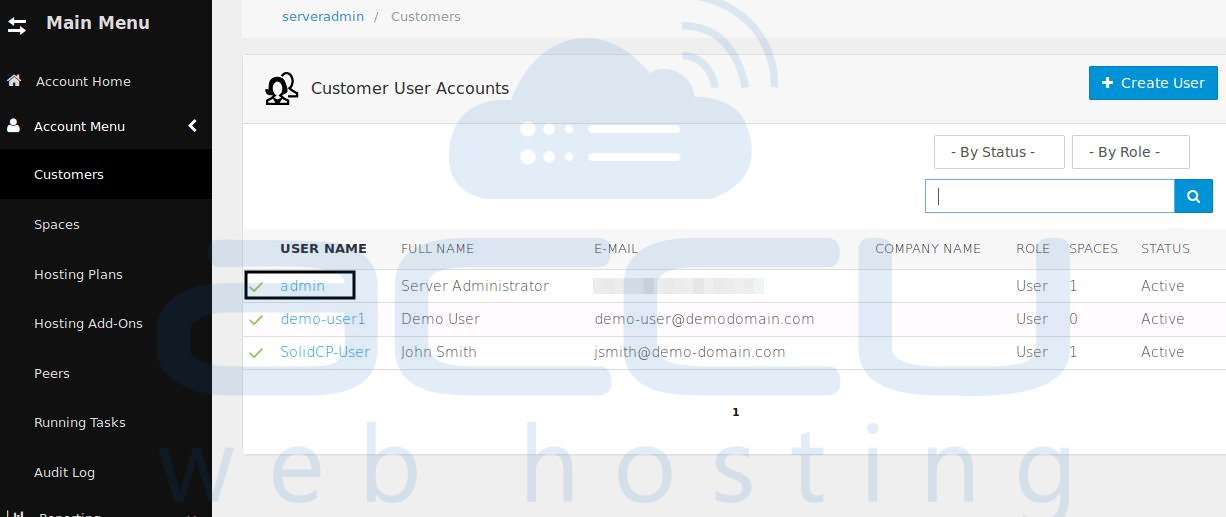This screenshot has width=1226, height=517.
Task: Click the SPACES column header
Action: (x=1094, y=248)
